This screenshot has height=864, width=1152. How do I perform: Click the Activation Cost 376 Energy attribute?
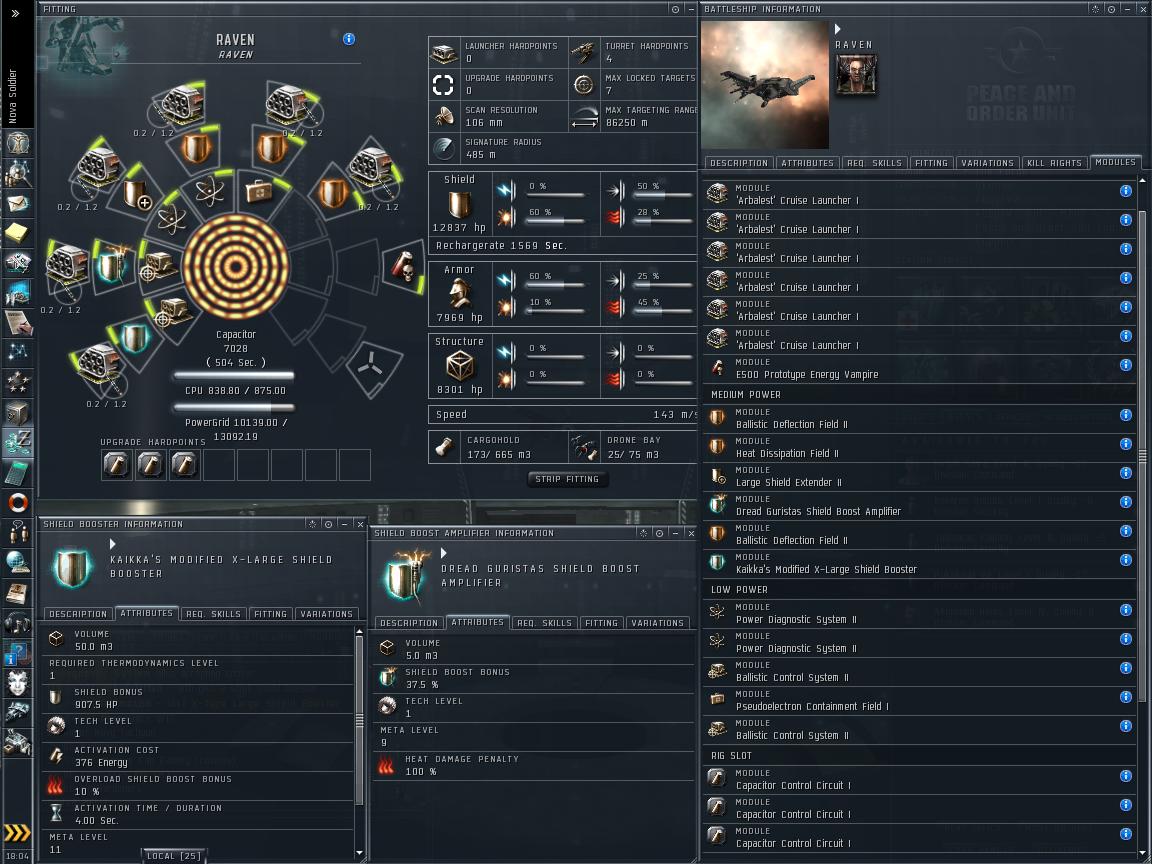coord(198,756)
